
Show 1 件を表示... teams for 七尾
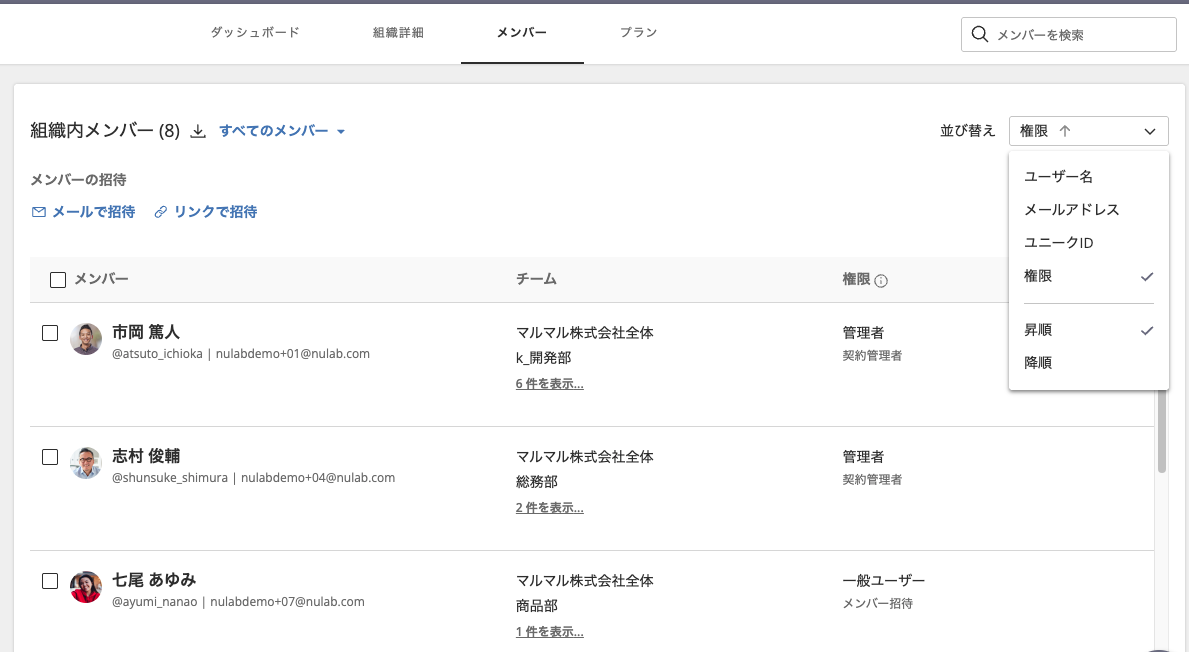(550, 632)
